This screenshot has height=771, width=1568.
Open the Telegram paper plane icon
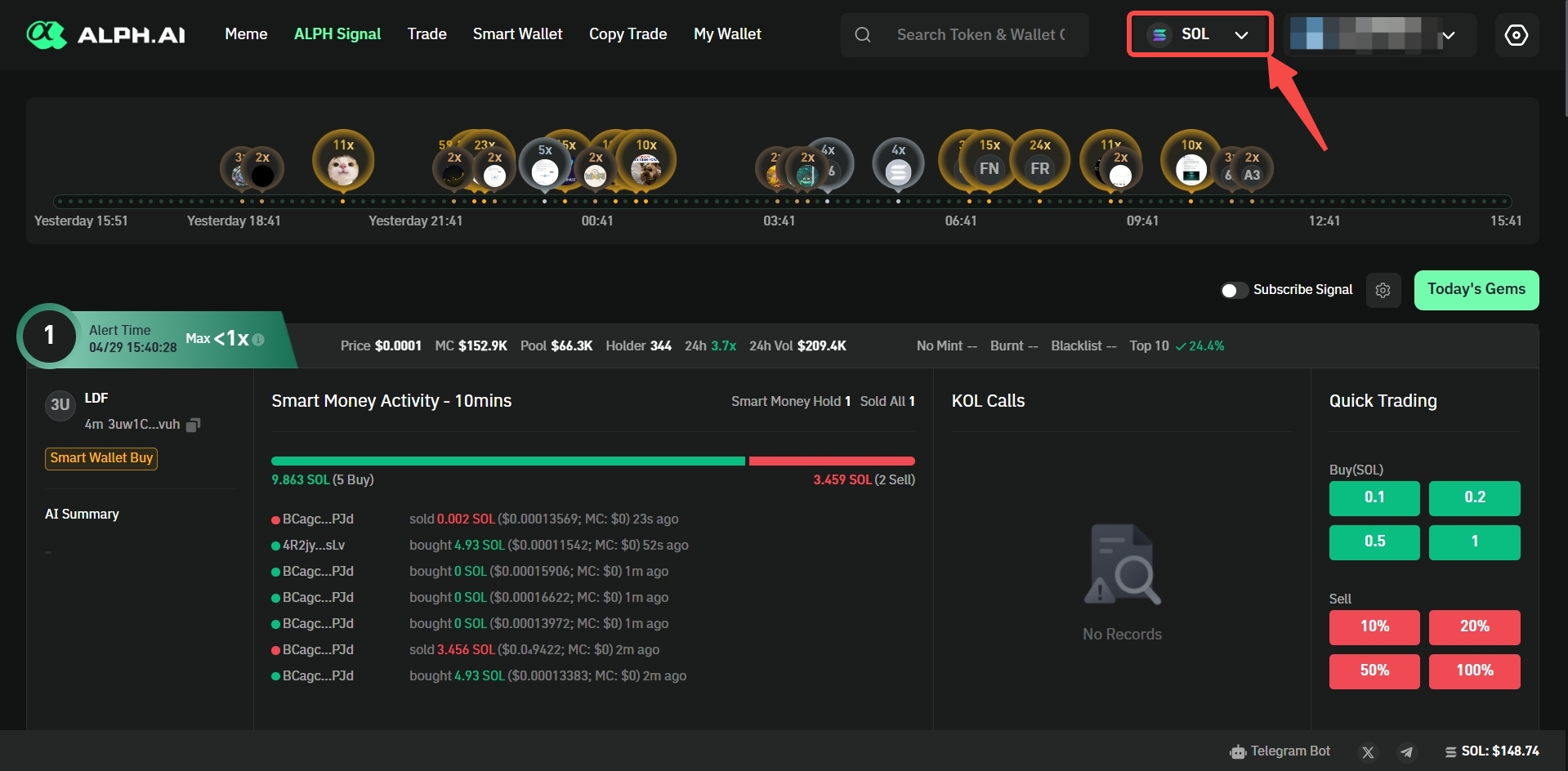pos(1406,752)
